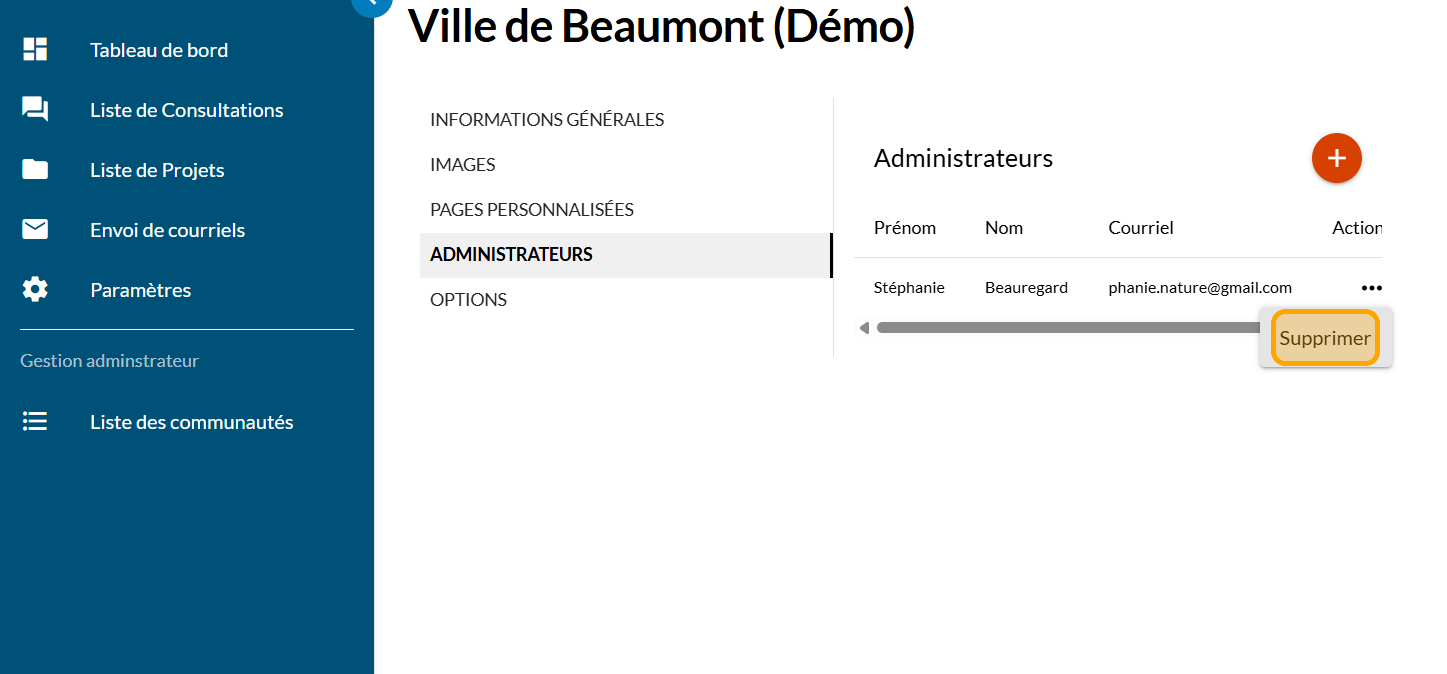The image size is (1447, 674).
Task: Select the Administrateurs tab
Action: pyautogui.click(x=511, y=255)
